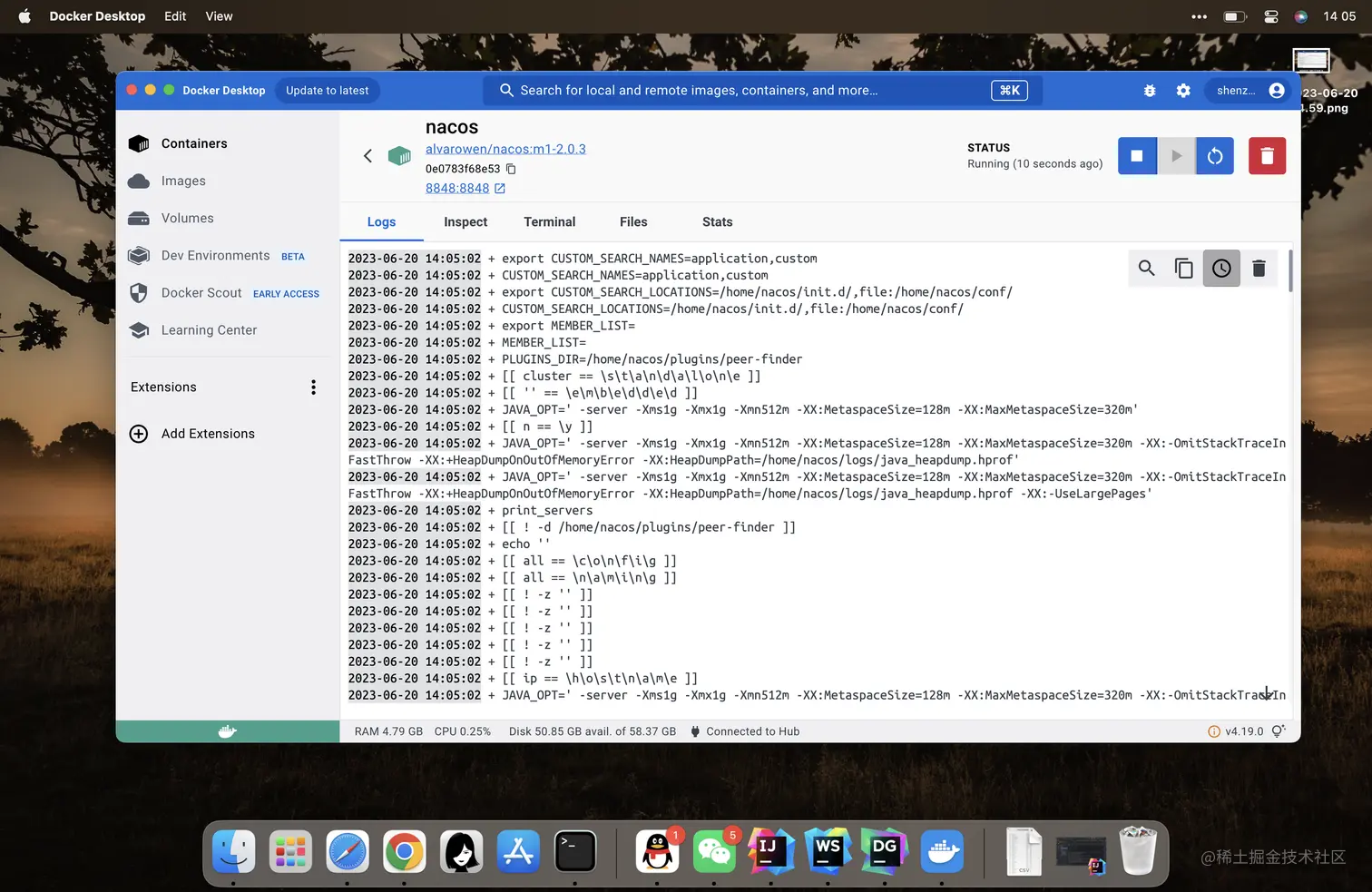
Task: Open the Terminal tab
Action: (x=549, y=222)
